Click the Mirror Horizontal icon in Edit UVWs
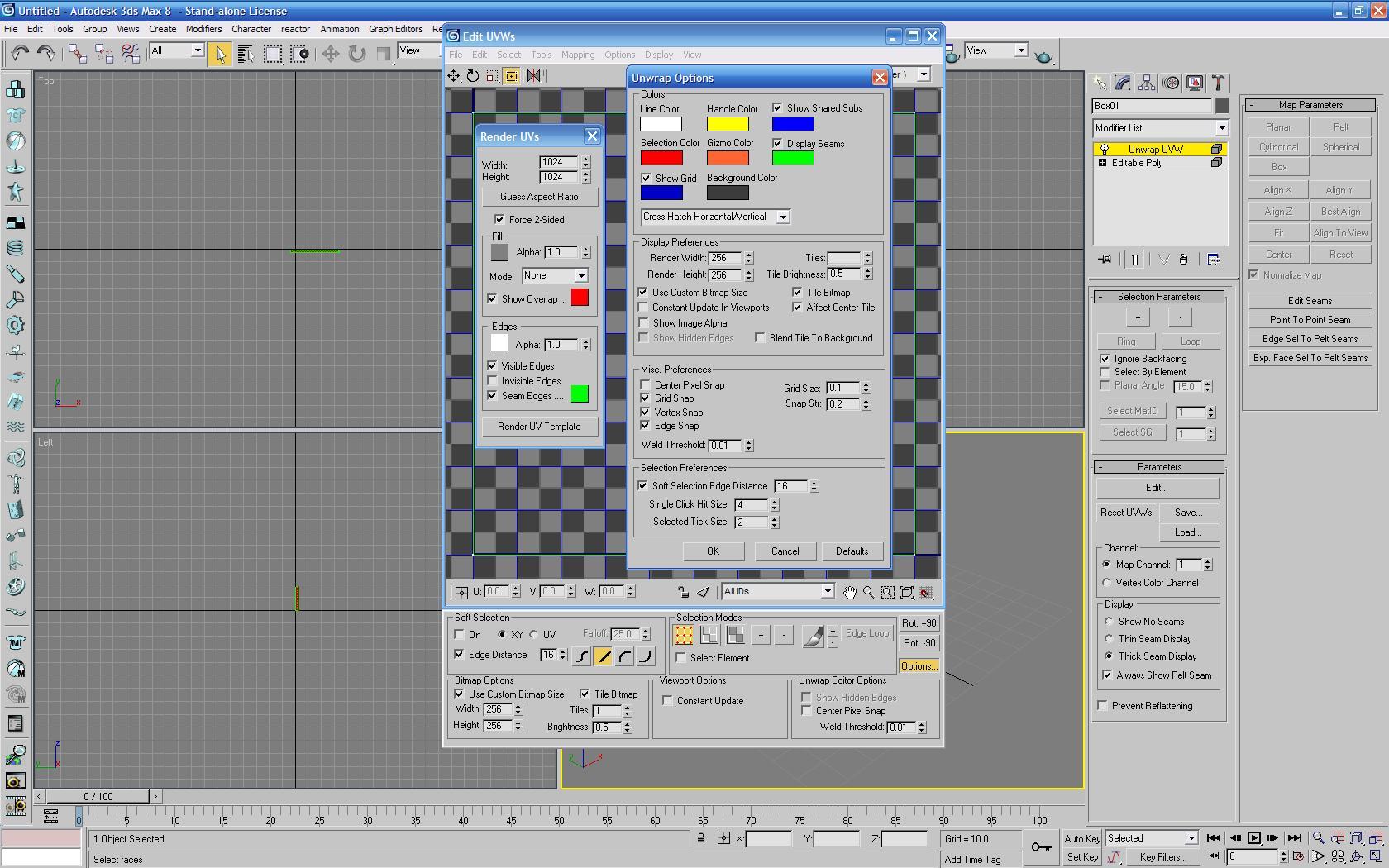Viewport: 1389px width, 868px height. [534, 76]
